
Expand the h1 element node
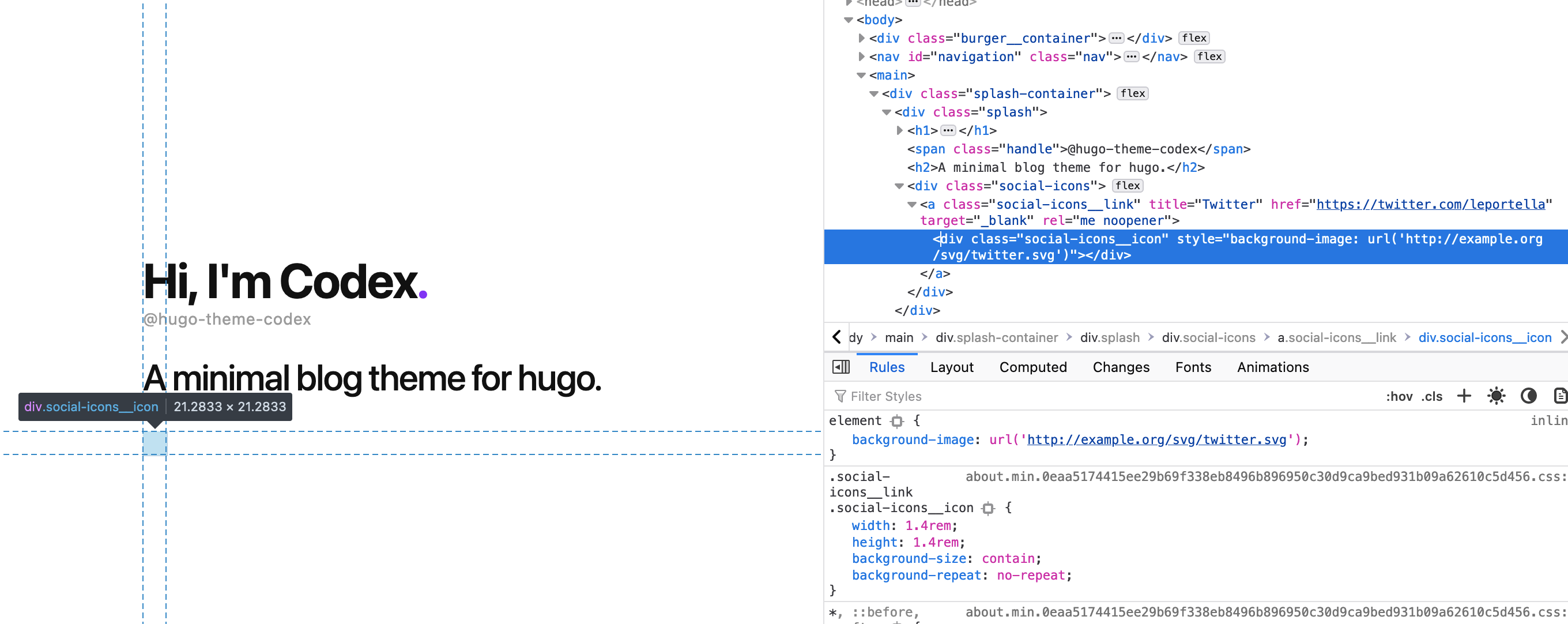(x=899, y=130)
